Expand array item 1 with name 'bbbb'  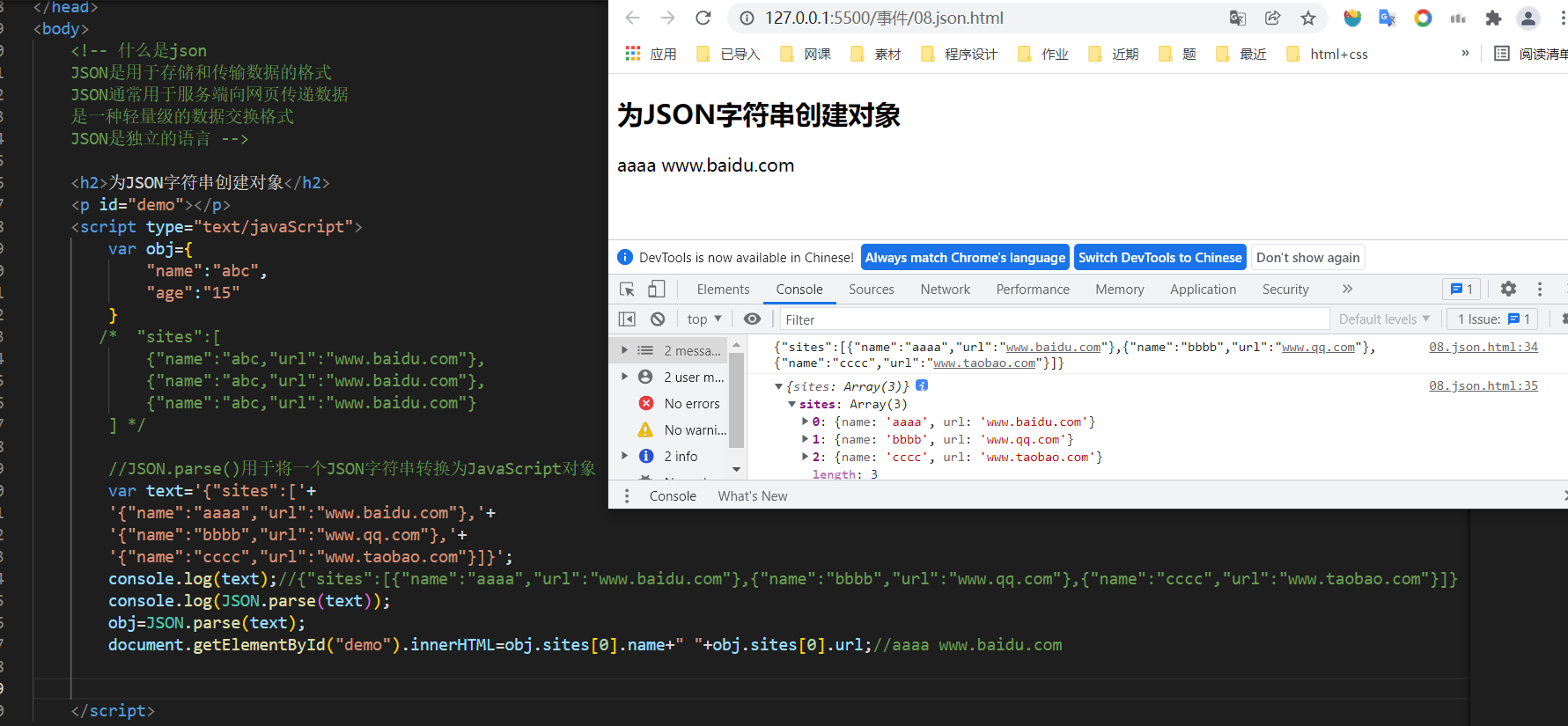[805, 439]
